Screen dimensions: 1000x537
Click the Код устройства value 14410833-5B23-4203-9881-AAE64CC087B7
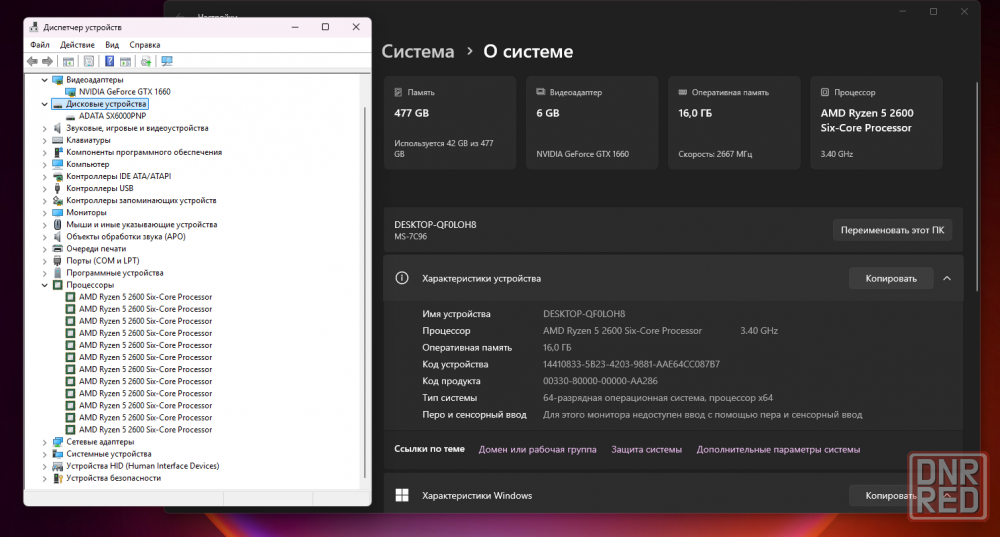click(x=631, y=364)
